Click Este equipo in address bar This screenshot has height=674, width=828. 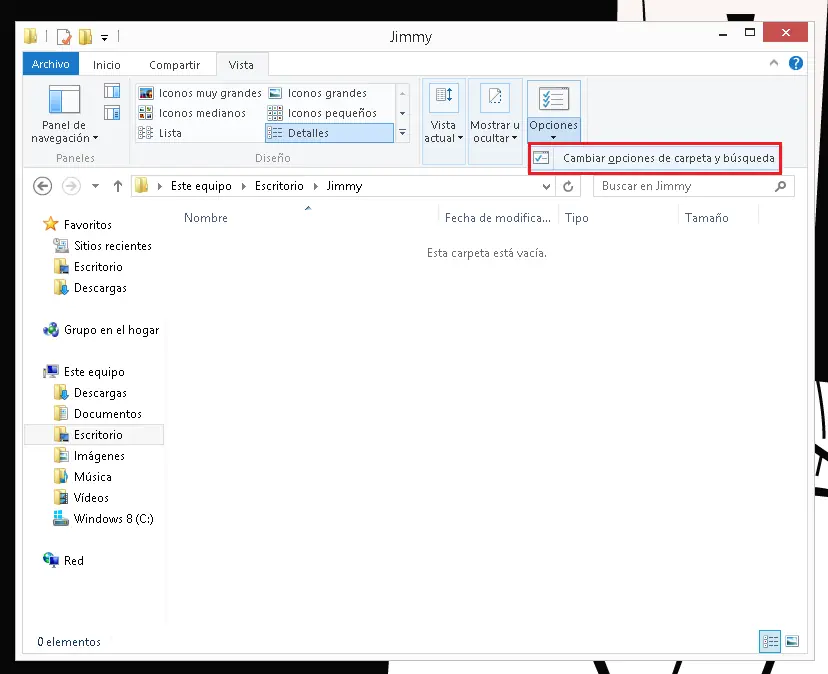click(201, 186)
